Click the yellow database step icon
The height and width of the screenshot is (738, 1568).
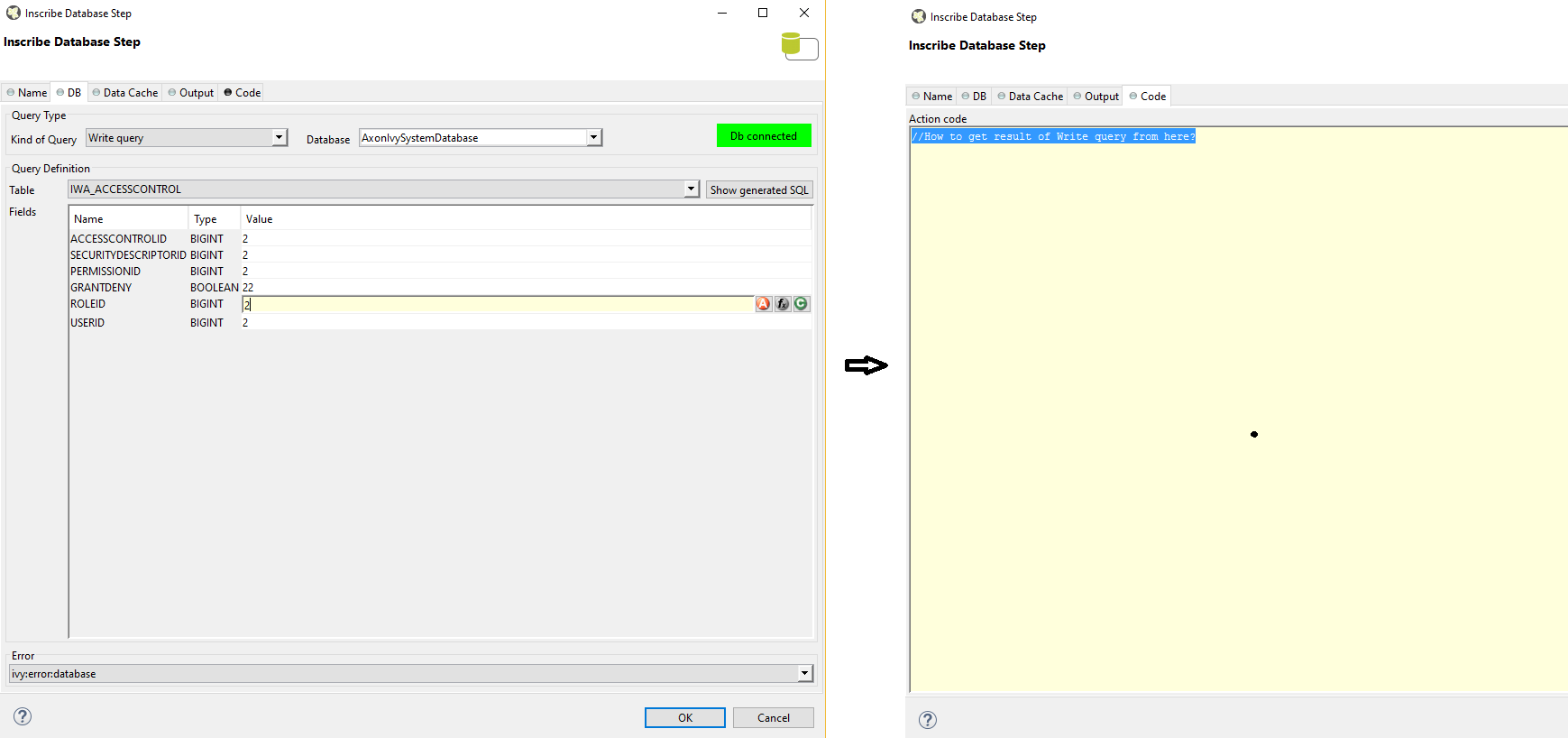(800, 46)
